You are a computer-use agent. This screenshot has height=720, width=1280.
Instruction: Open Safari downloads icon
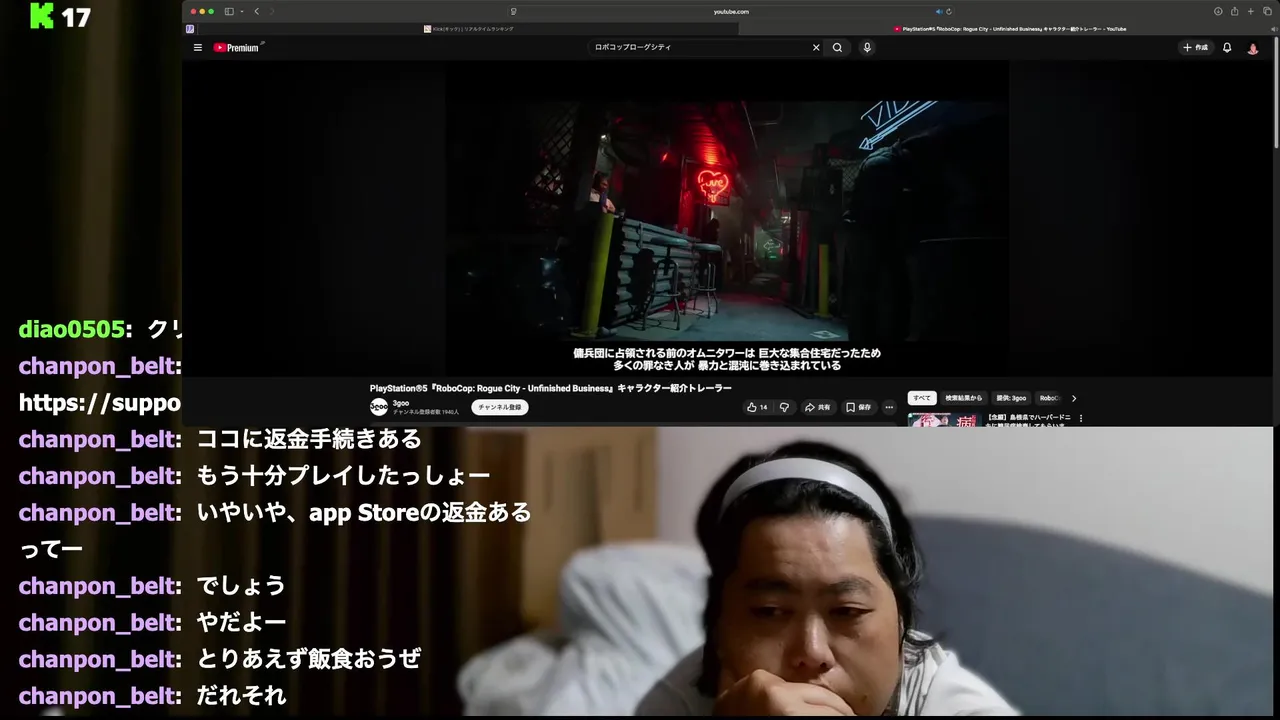(1218, 11)
